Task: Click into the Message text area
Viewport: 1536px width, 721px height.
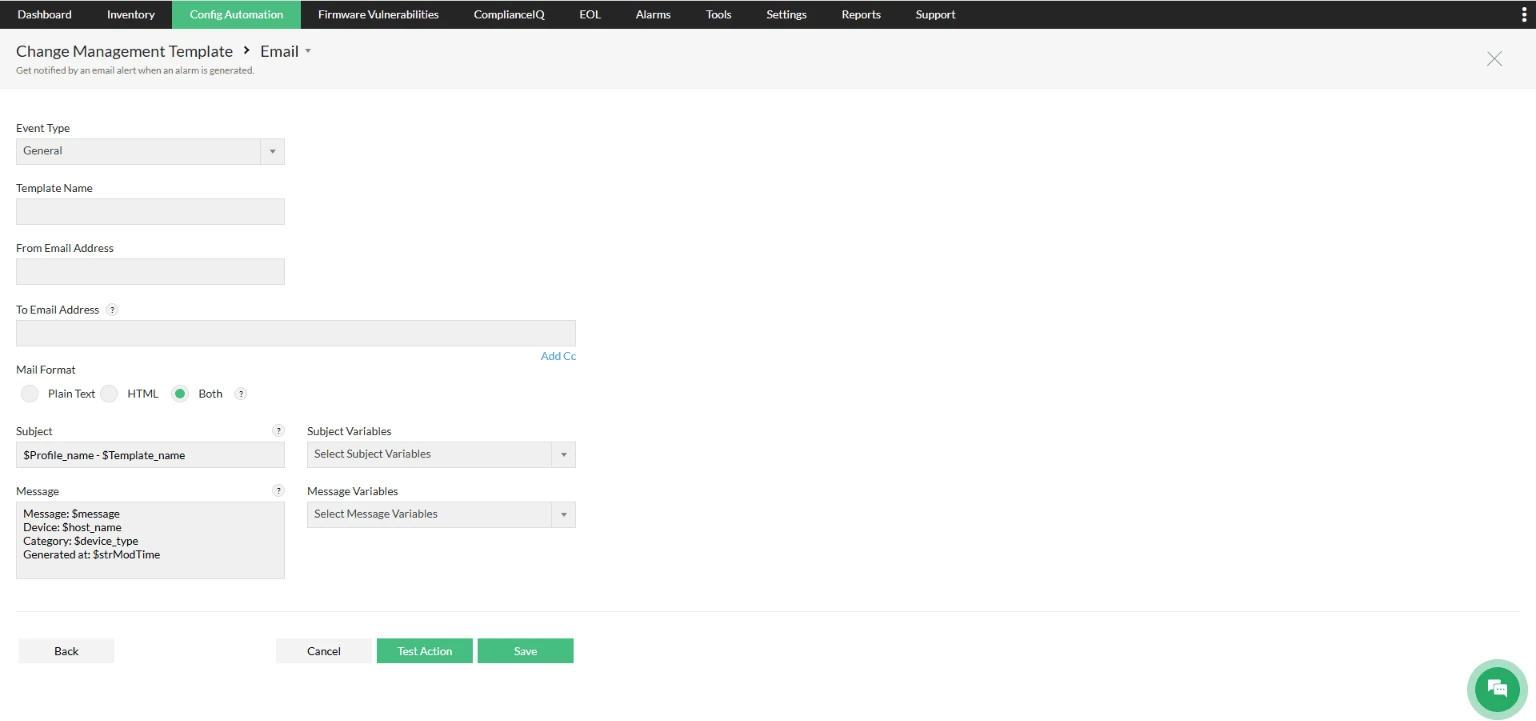Action: click(150, 540)
